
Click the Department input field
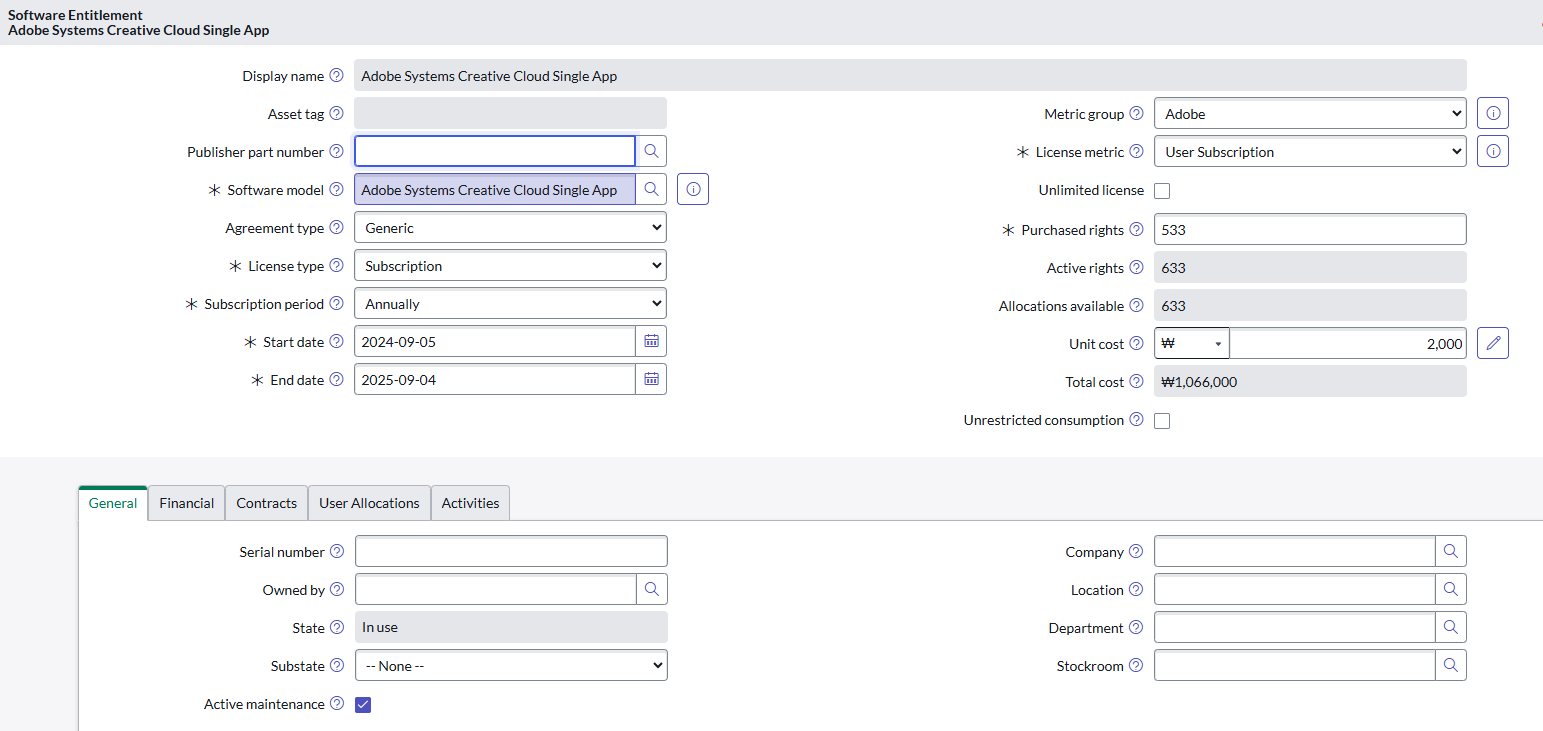(x=1295, y=627)
